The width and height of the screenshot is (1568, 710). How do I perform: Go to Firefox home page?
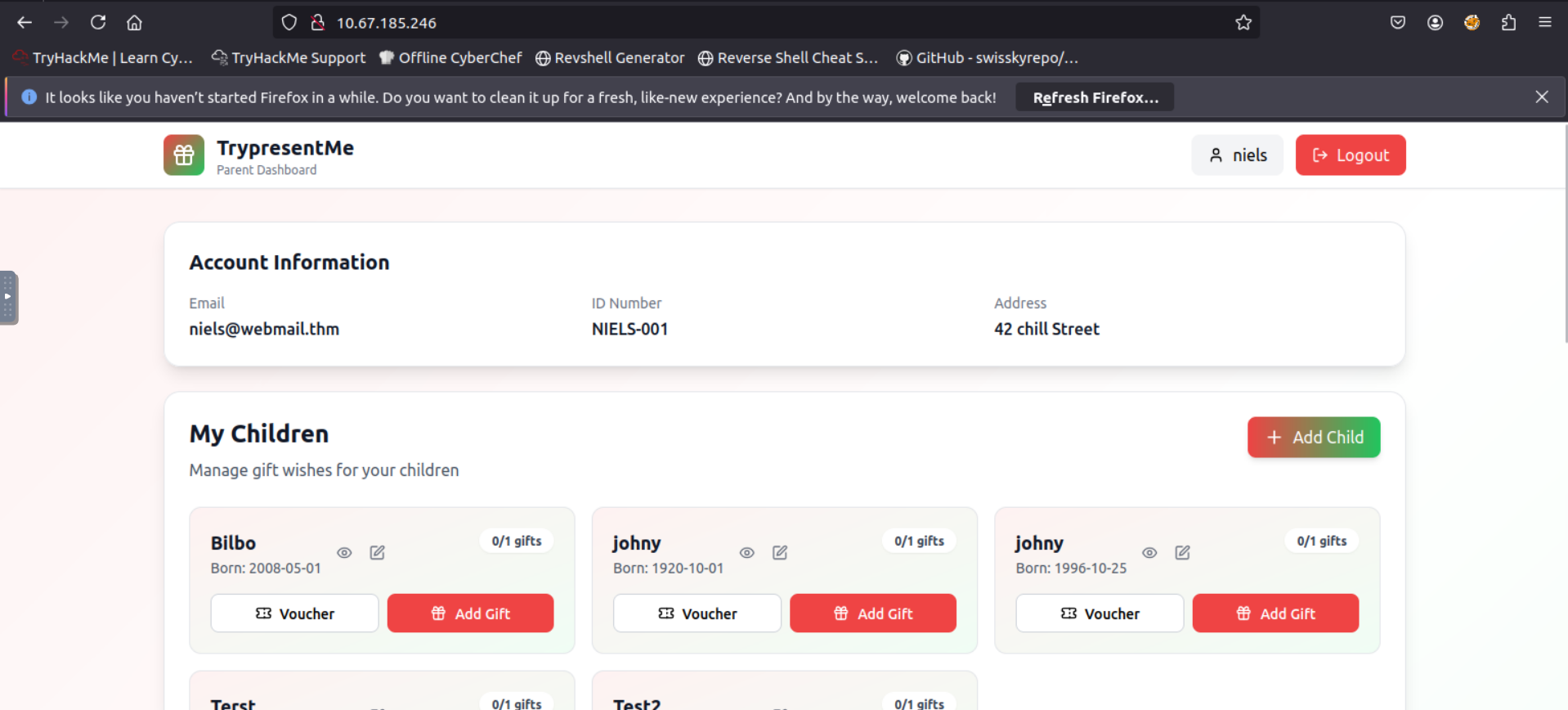click(x=135, y=23)
